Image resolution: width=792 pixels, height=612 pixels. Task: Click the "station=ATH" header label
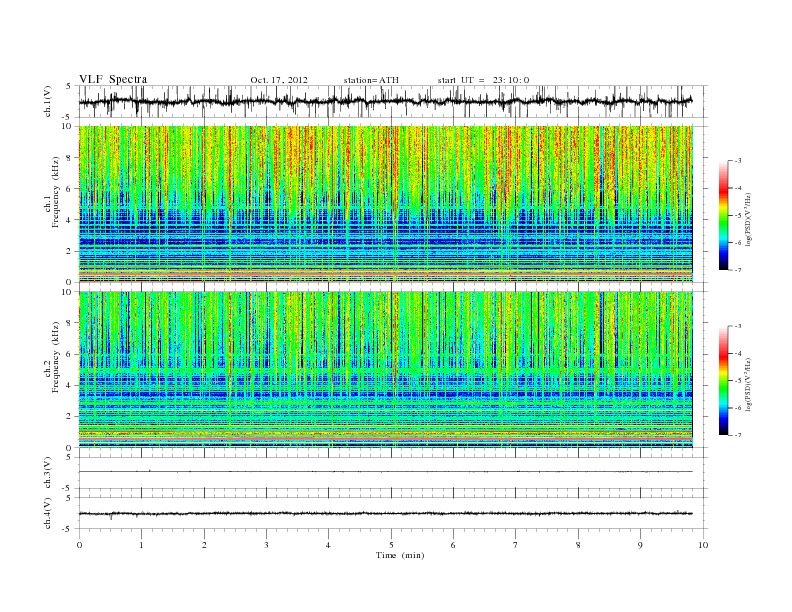(371, 80)
